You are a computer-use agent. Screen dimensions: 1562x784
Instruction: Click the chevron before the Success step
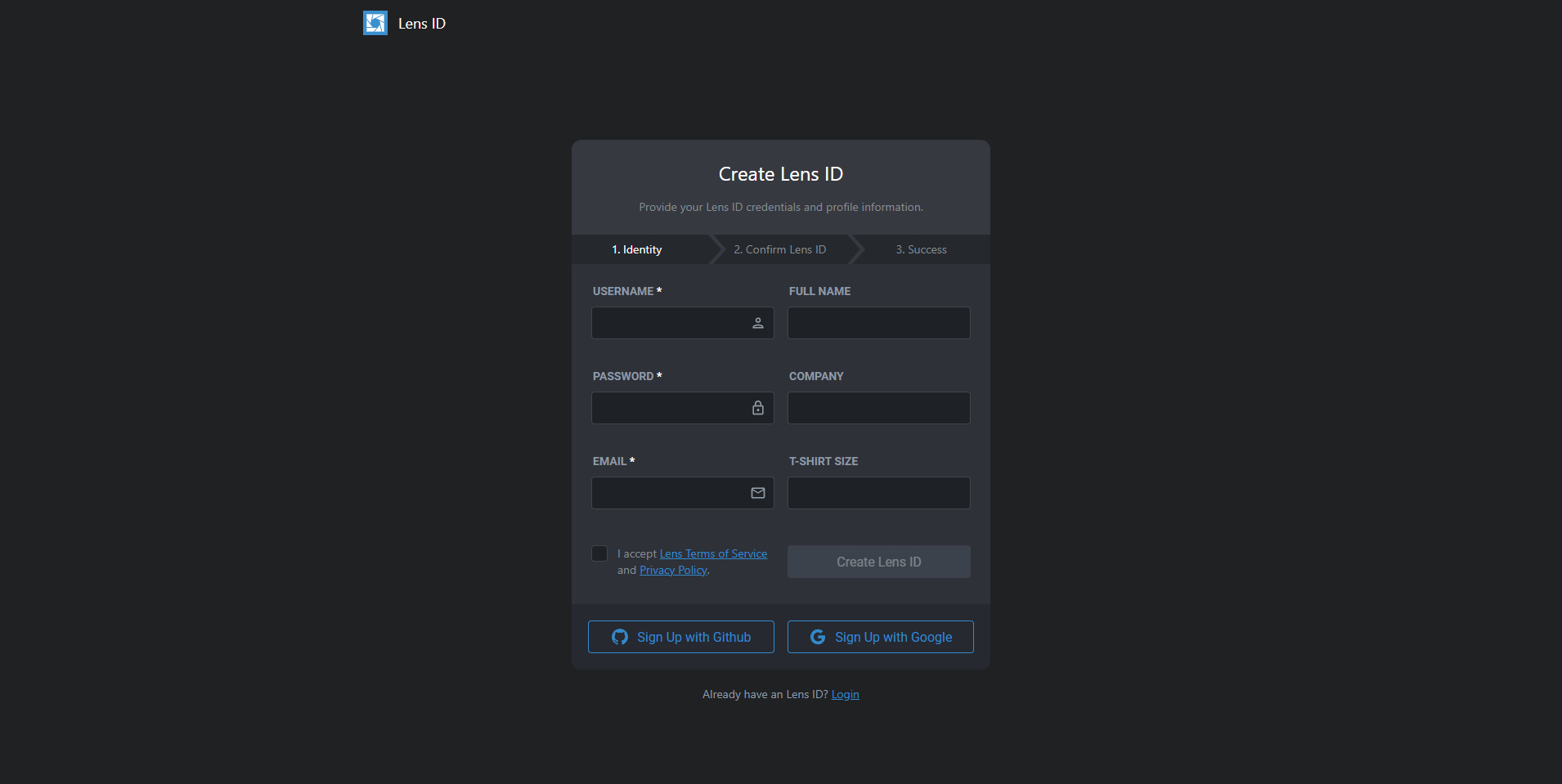click(x=857, y=249)
